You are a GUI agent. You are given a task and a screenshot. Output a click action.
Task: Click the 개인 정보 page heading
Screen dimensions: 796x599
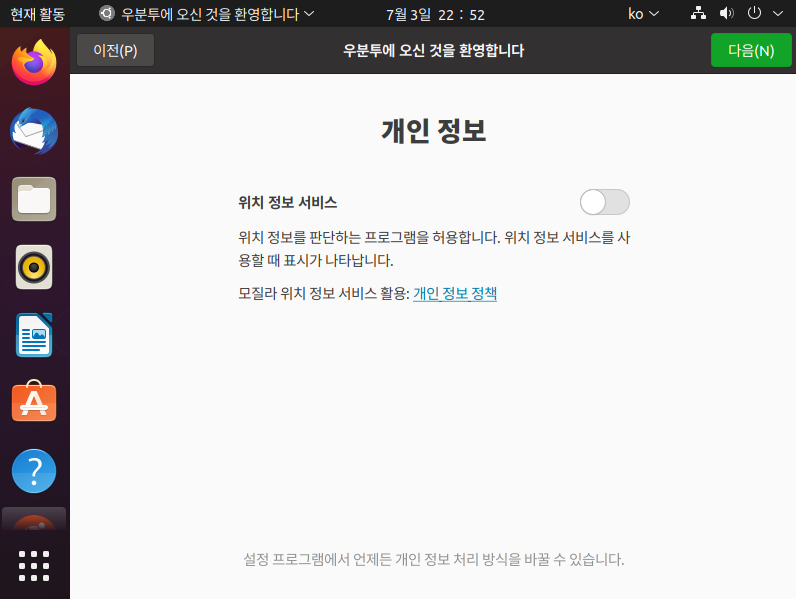pos(434,131)
